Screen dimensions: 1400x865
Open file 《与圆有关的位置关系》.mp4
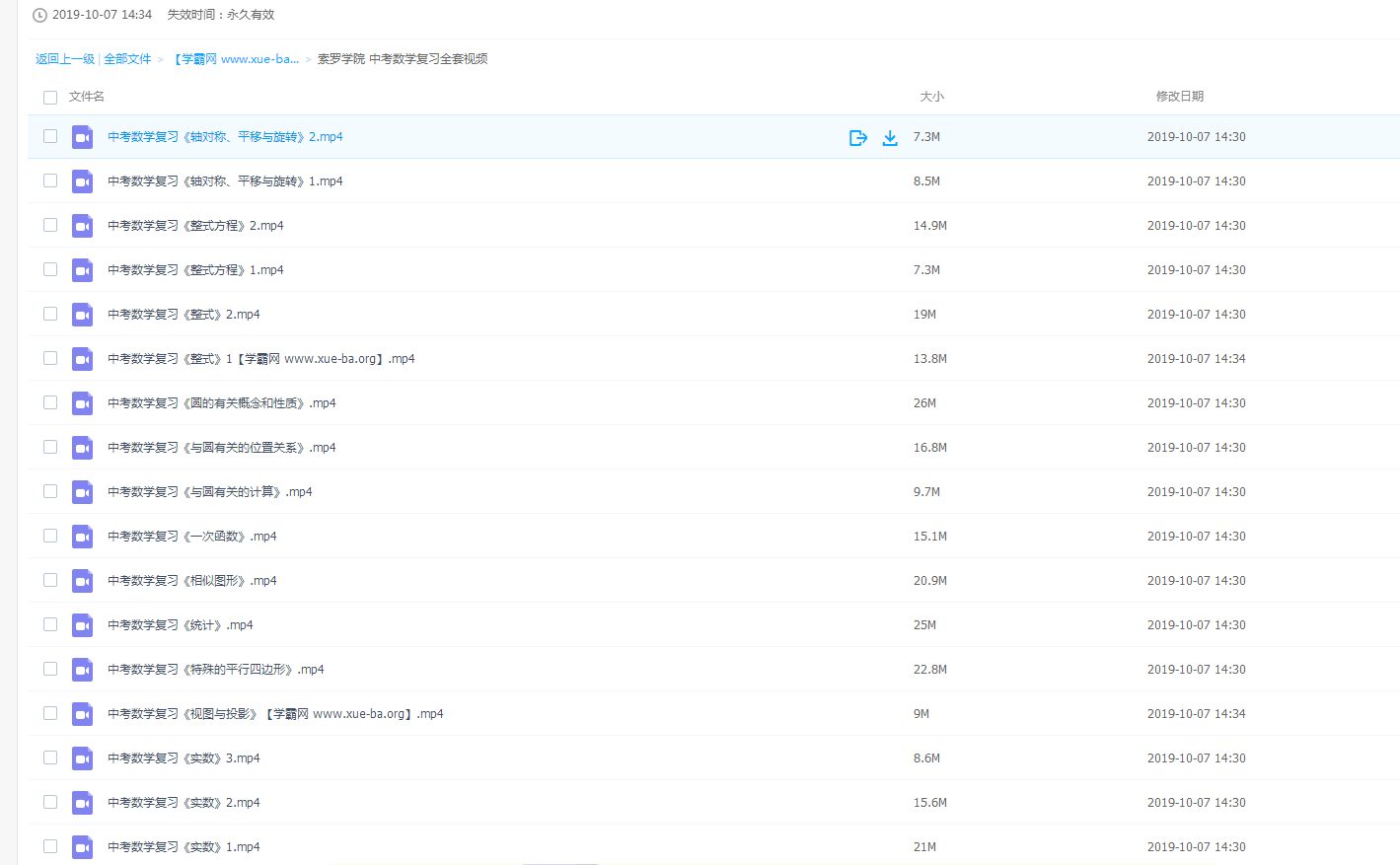pos(222,448)
